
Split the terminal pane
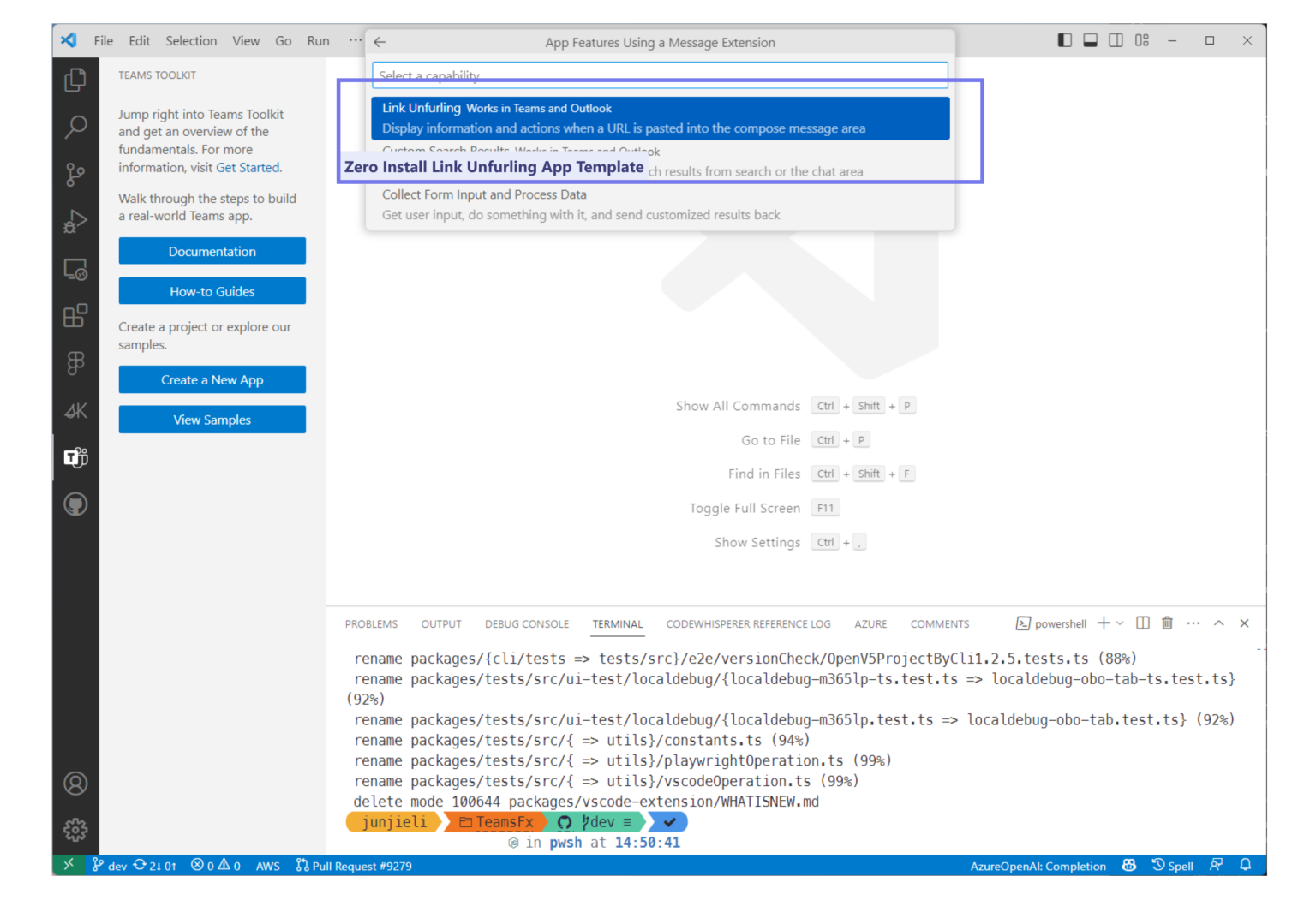1142,623
